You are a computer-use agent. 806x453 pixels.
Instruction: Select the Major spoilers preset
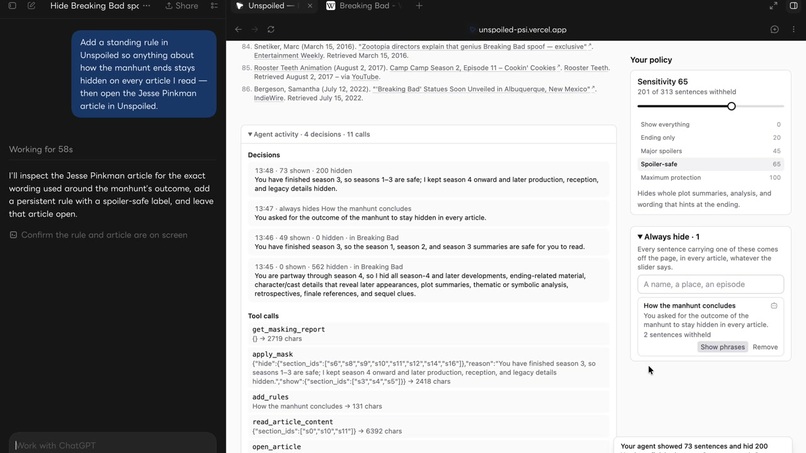(x=710, y=151)
